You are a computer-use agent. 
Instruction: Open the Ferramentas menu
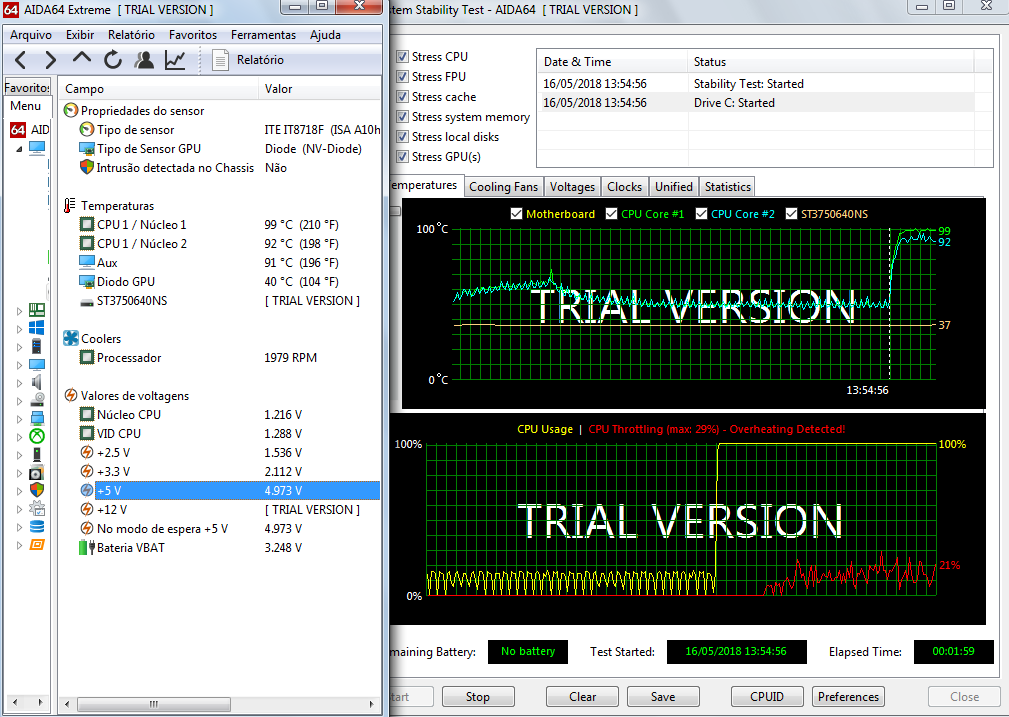coord(263,35)
